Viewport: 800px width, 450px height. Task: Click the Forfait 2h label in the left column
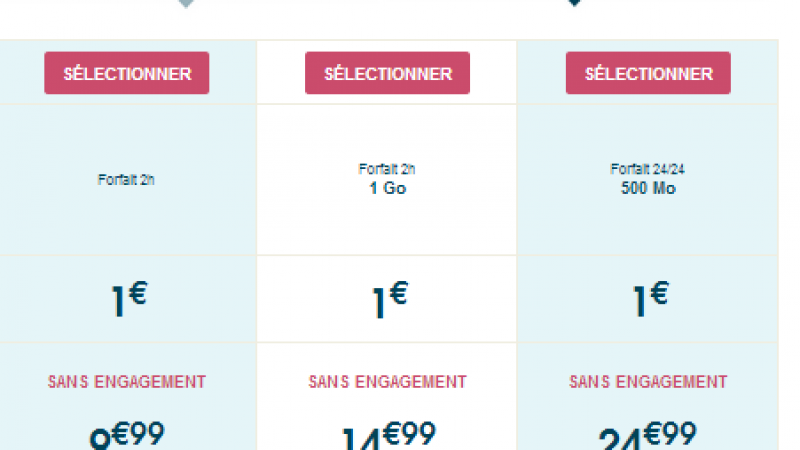[x=126, y=181]
